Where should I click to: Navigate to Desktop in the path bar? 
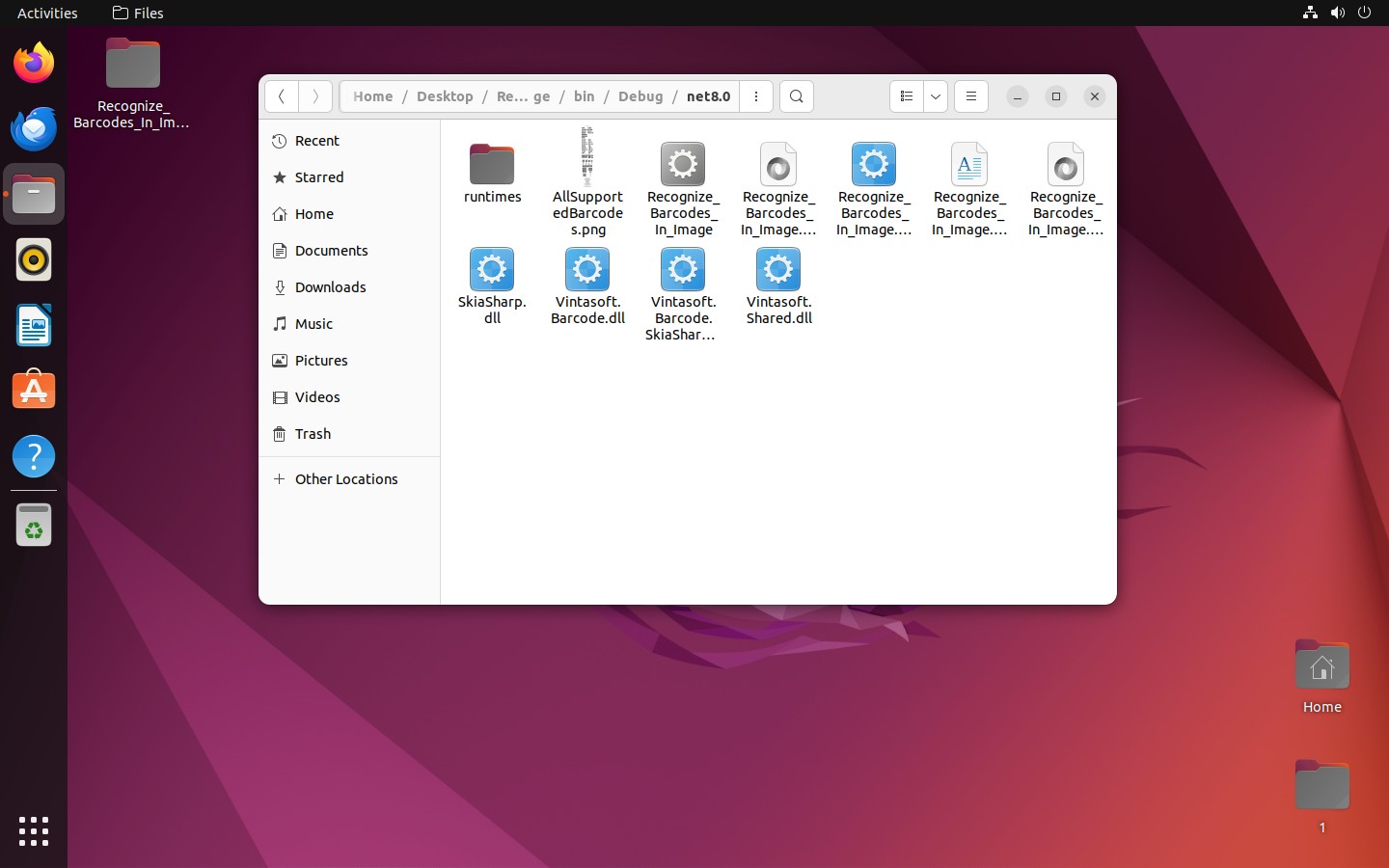pyautogui.click(x=445, y=96)
